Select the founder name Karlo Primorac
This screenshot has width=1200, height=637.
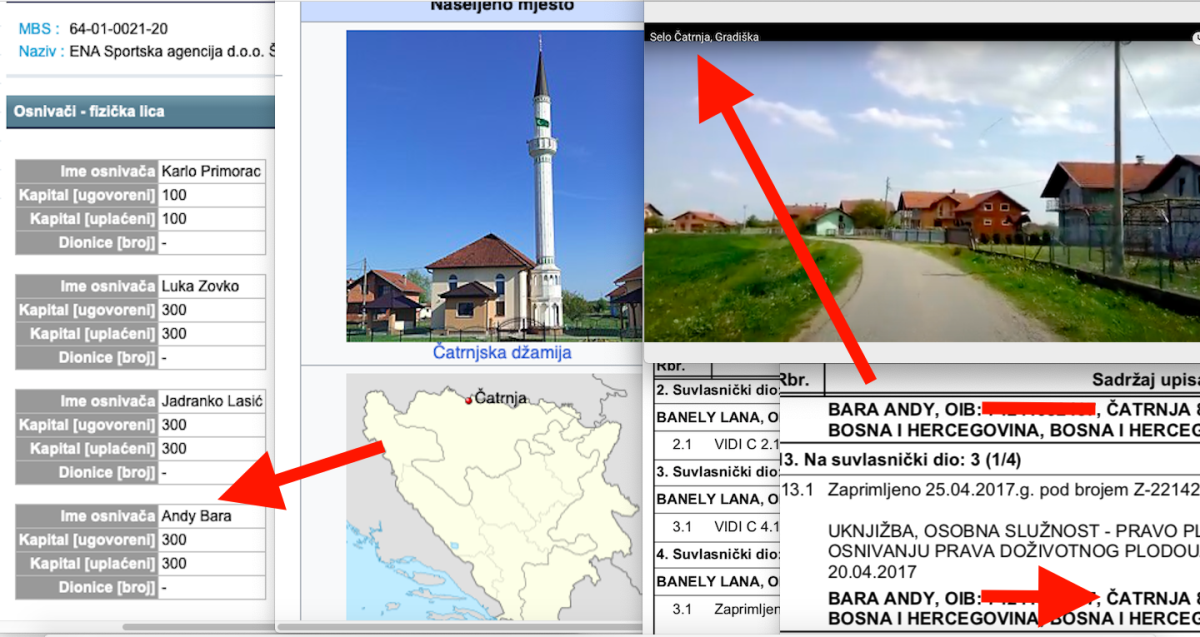tap(211, 171)
